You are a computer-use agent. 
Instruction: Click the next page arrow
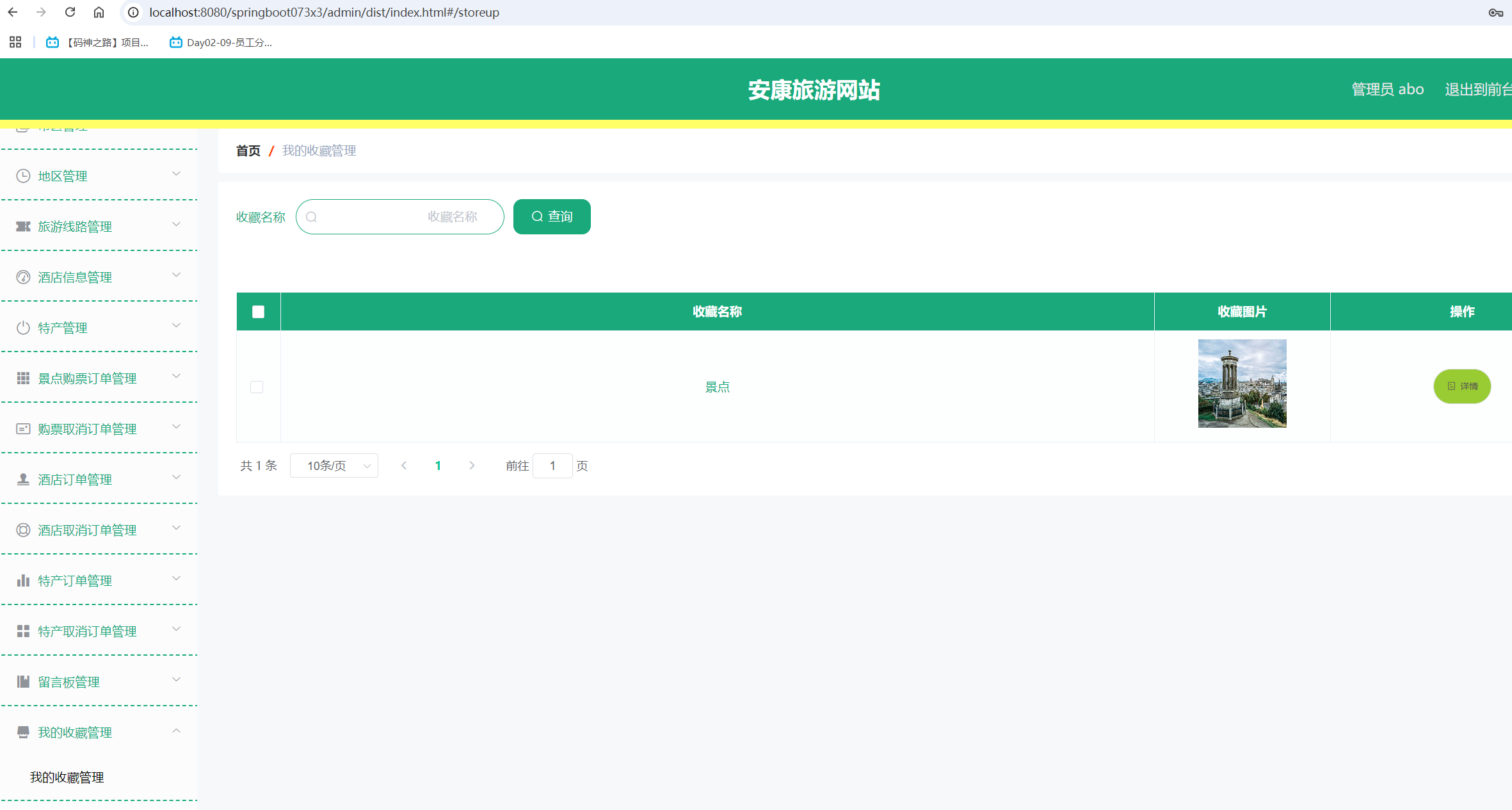[x=472, y=466]
